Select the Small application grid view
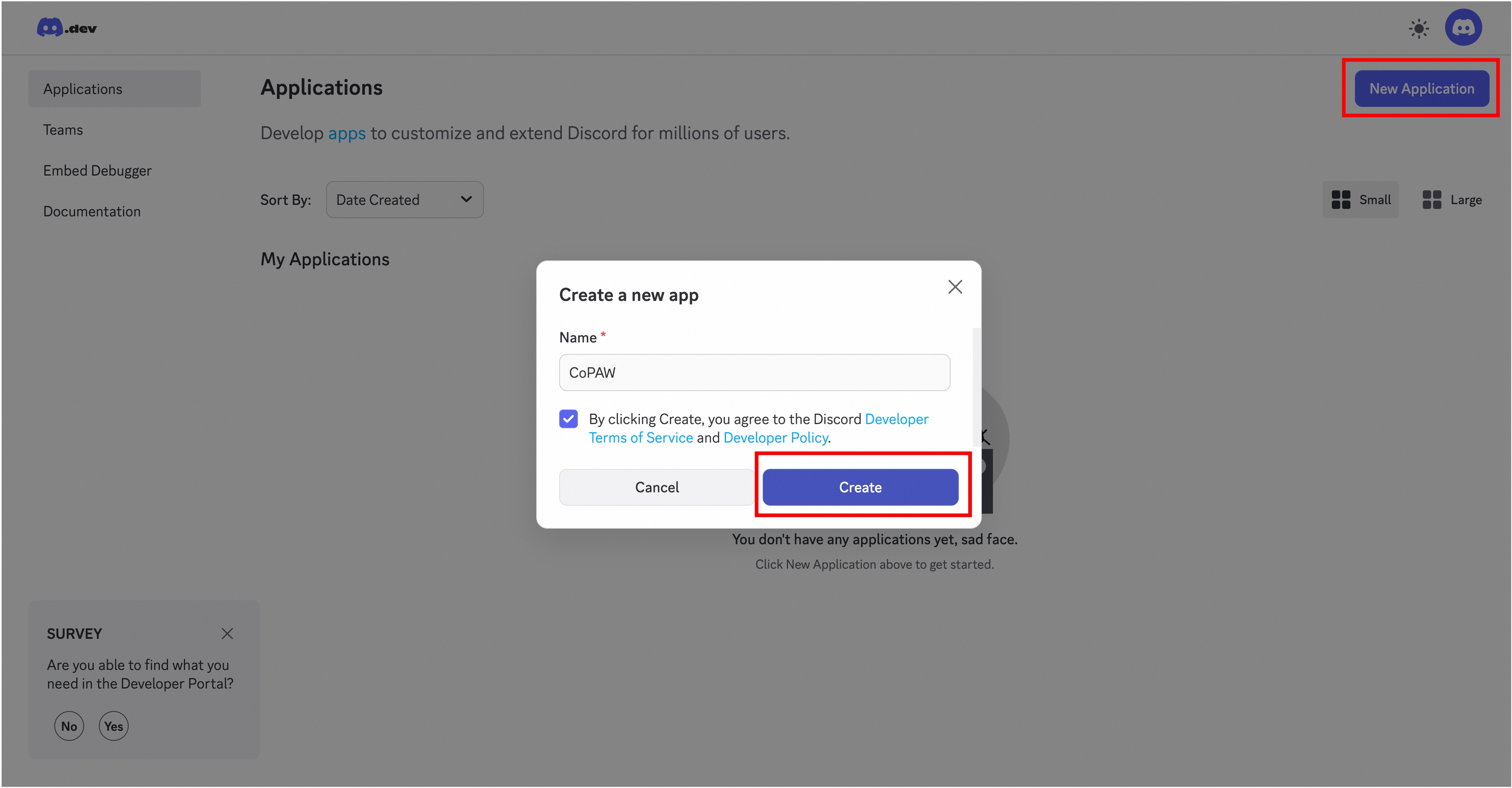The image size is (1512, 788). [1361, 200]
